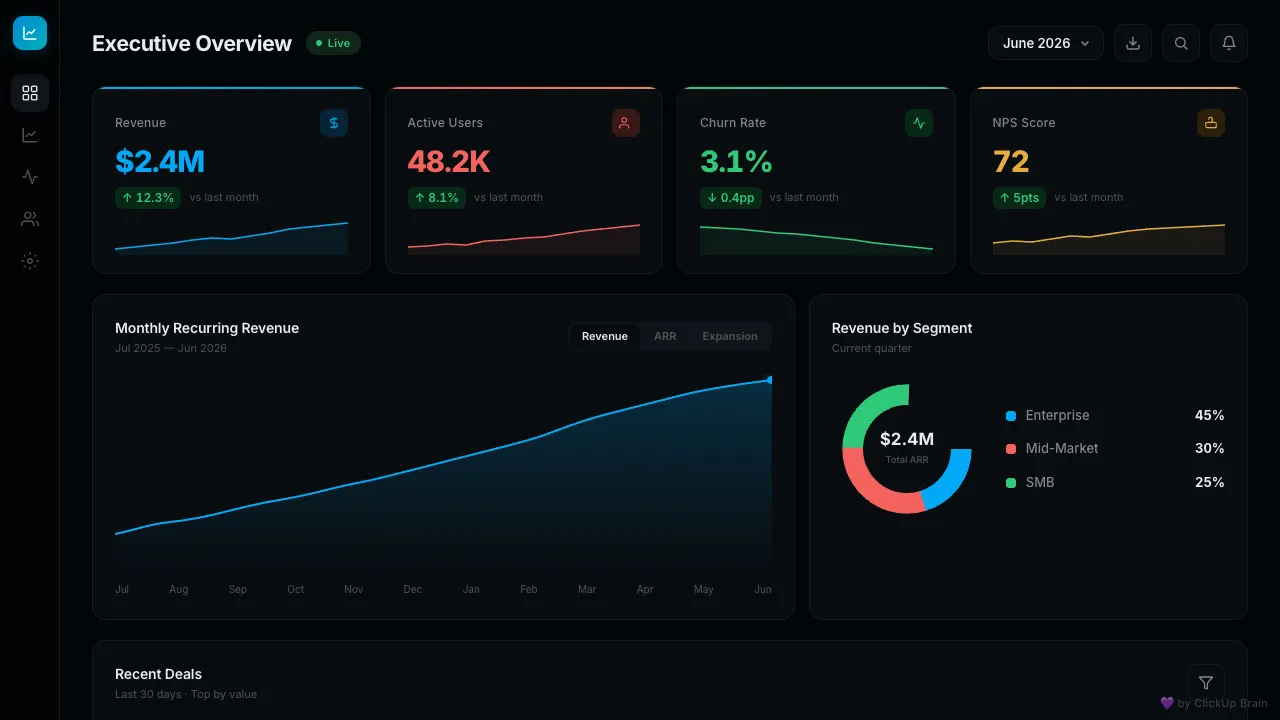The image size is (1280, 720).
Task: Click the Recent Deals filter funnel icon
Action: coord(1206,683)
